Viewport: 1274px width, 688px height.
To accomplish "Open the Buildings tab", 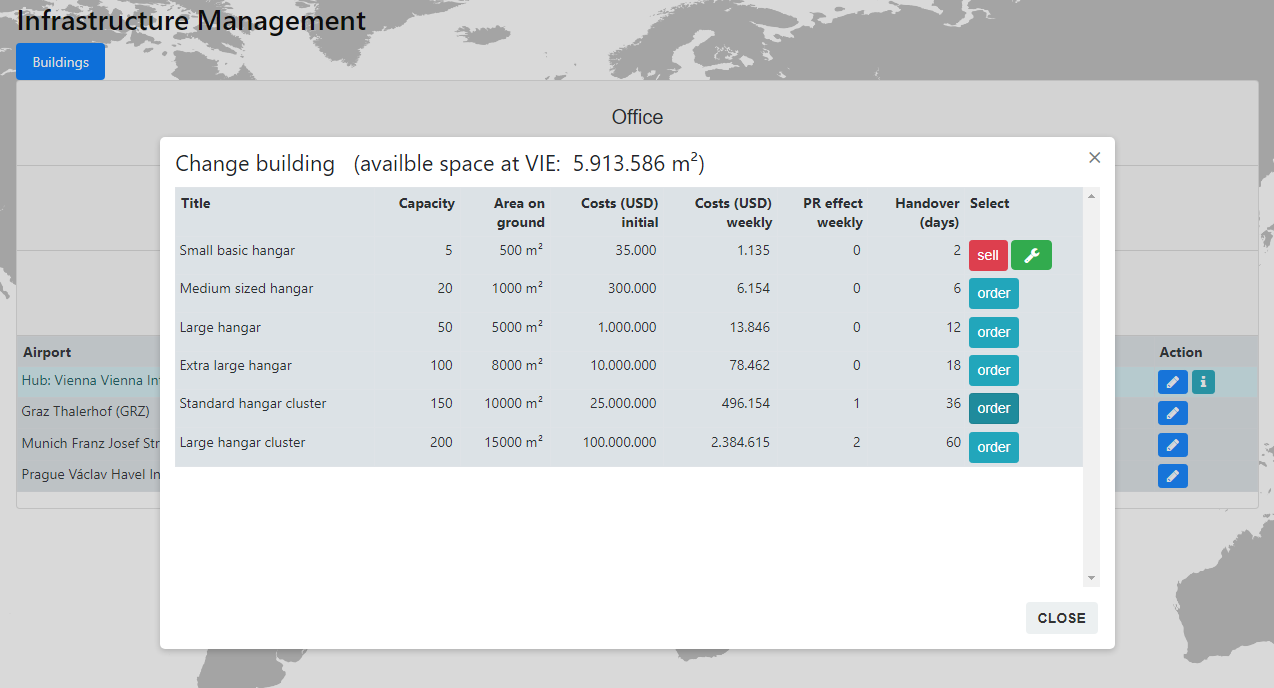I will (x=60, y=62).
